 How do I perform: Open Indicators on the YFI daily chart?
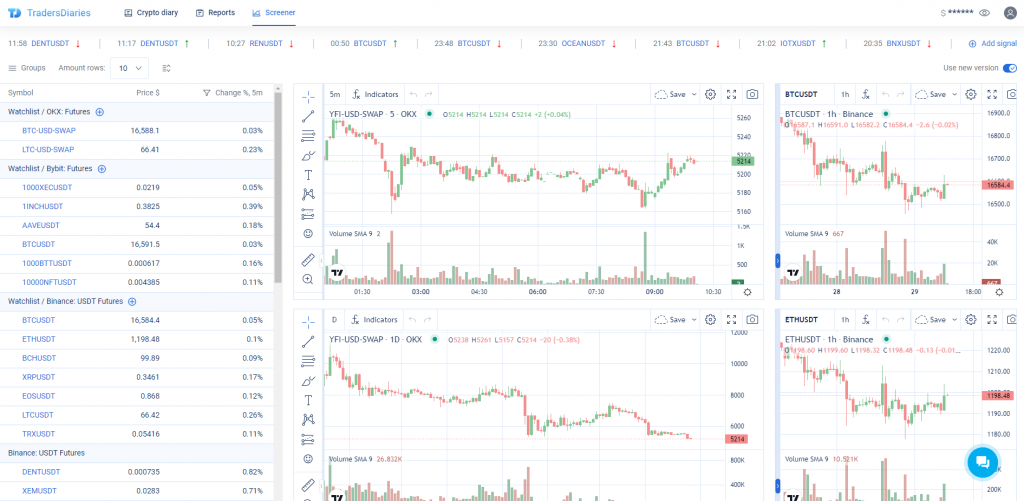pyautogui.click(x=374, y=320)
